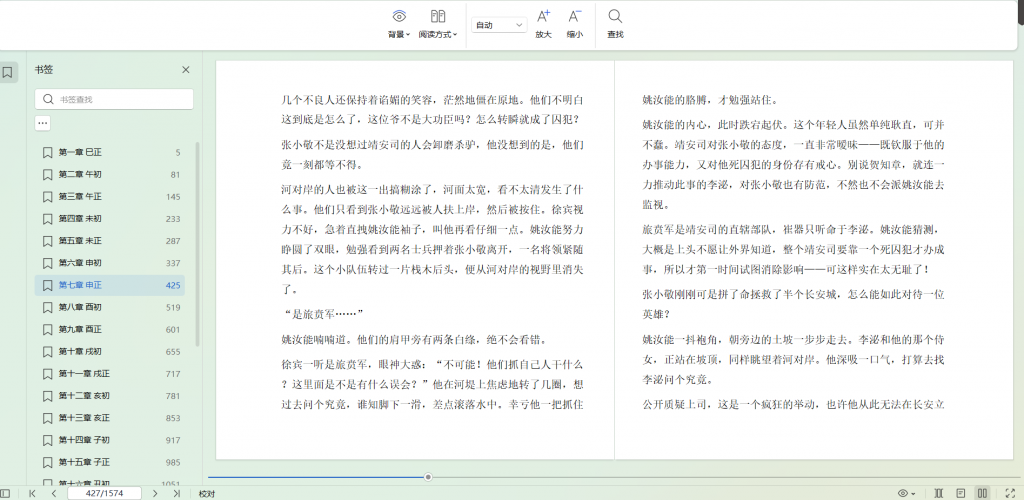Select highlighted bookmark 第七章 申正
1024x500 pixels.
pos(110,285)
